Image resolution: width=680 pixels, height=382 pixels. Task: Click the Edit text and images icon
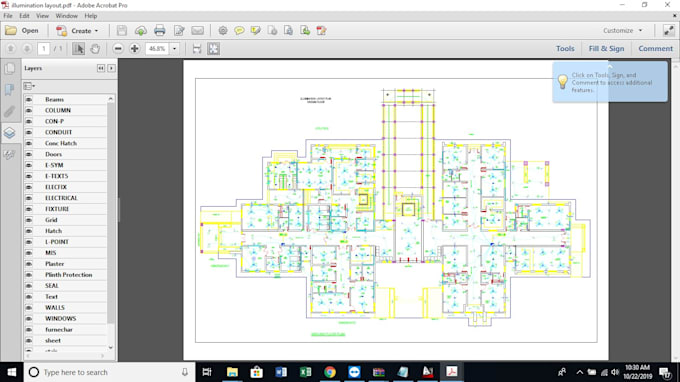pos(179,31)
